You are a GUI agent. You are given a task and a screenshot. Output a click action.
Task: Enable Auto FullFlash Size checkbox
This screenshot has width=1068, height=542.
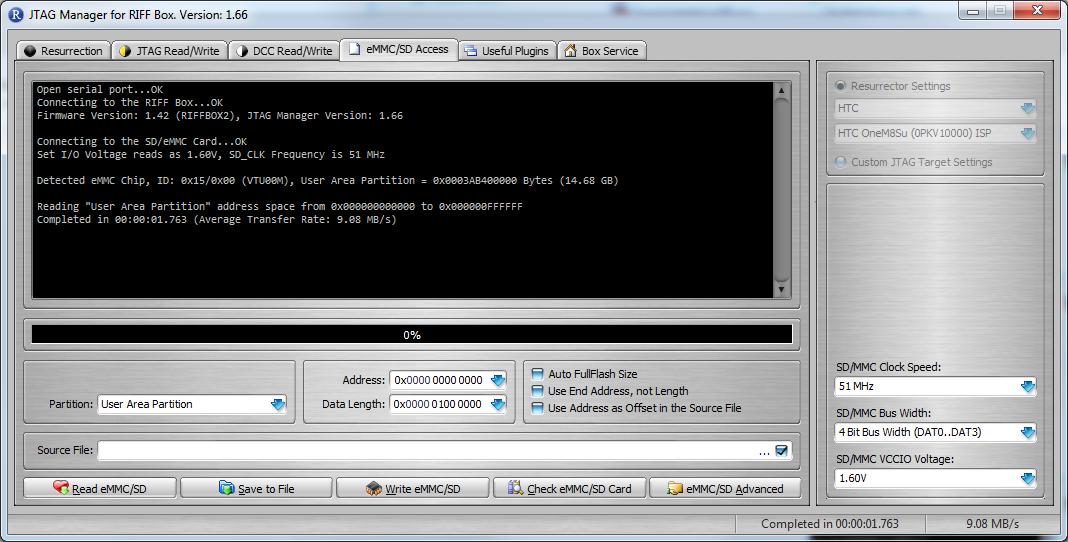tap(538, 374)
